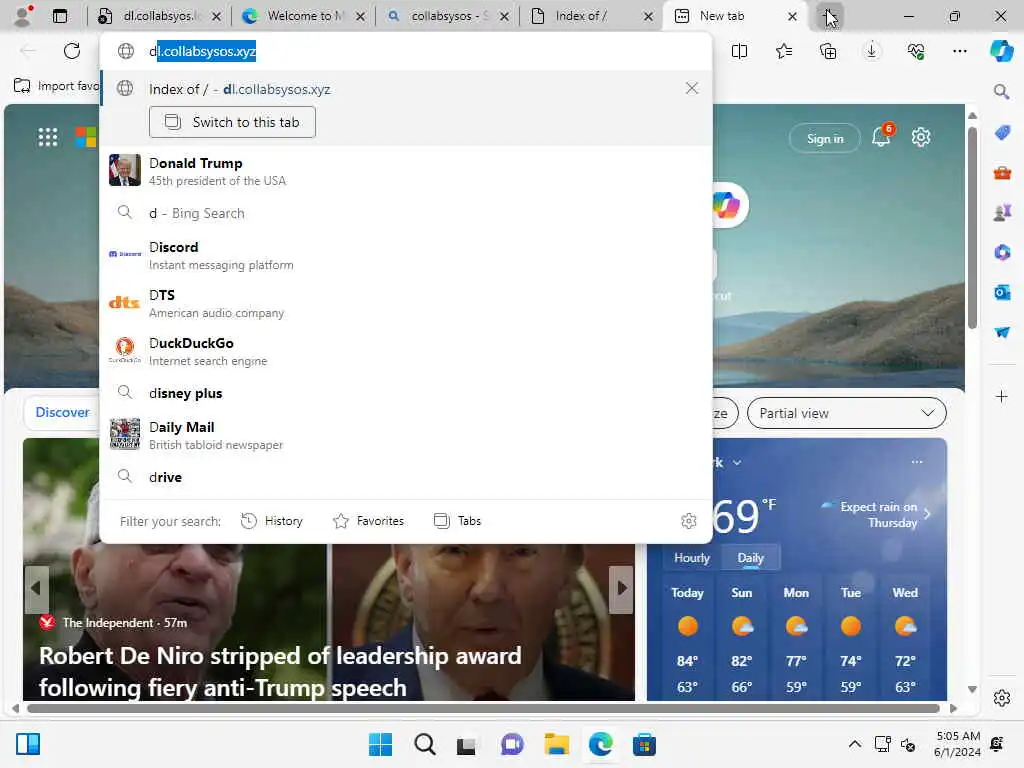Switch to the Index of / tab
Viewport: 1024px width, 768px height.
(x=591, y=16)
